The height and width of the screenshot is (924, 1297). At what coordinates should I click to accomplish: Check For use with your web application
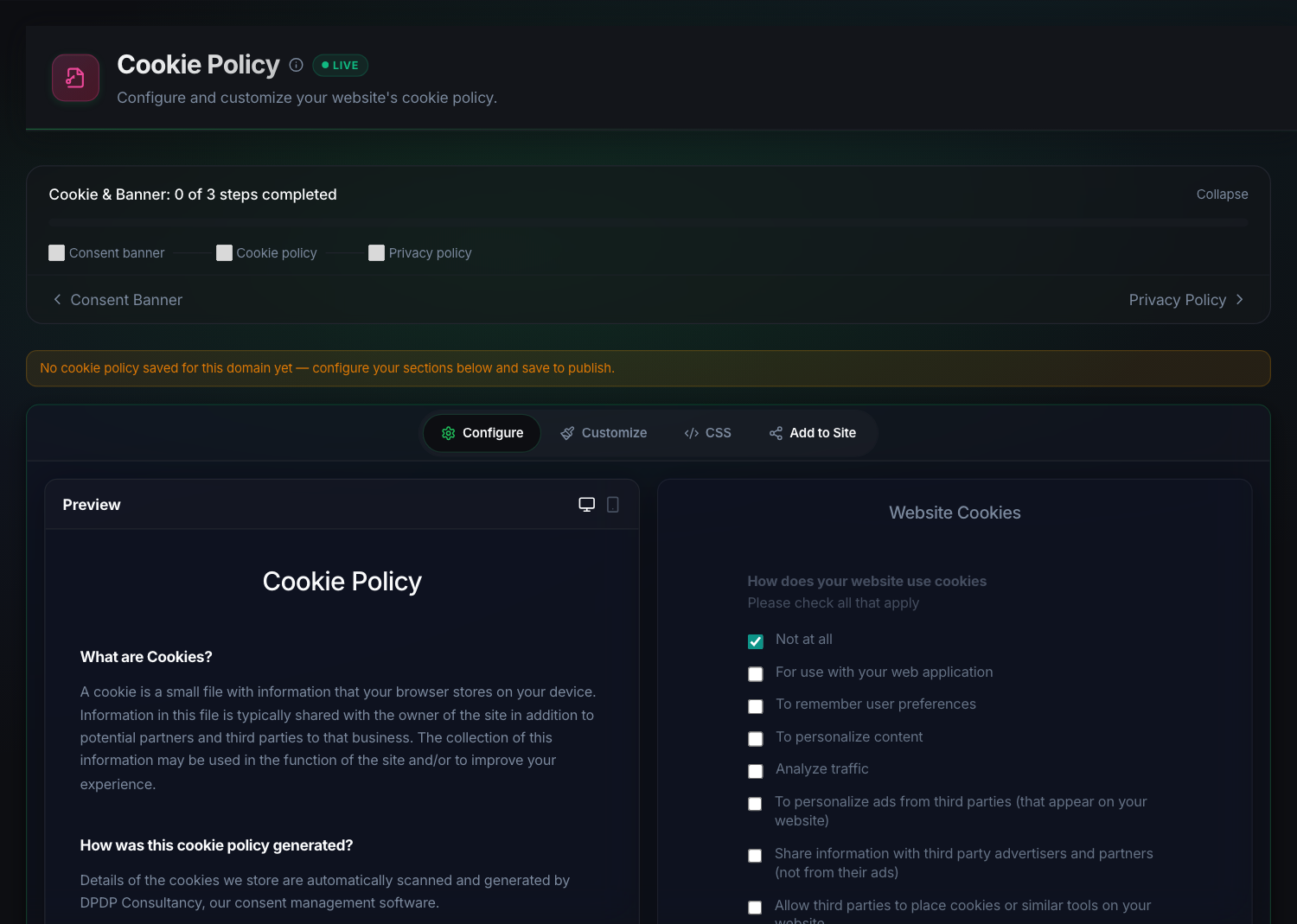pos(756,674)
